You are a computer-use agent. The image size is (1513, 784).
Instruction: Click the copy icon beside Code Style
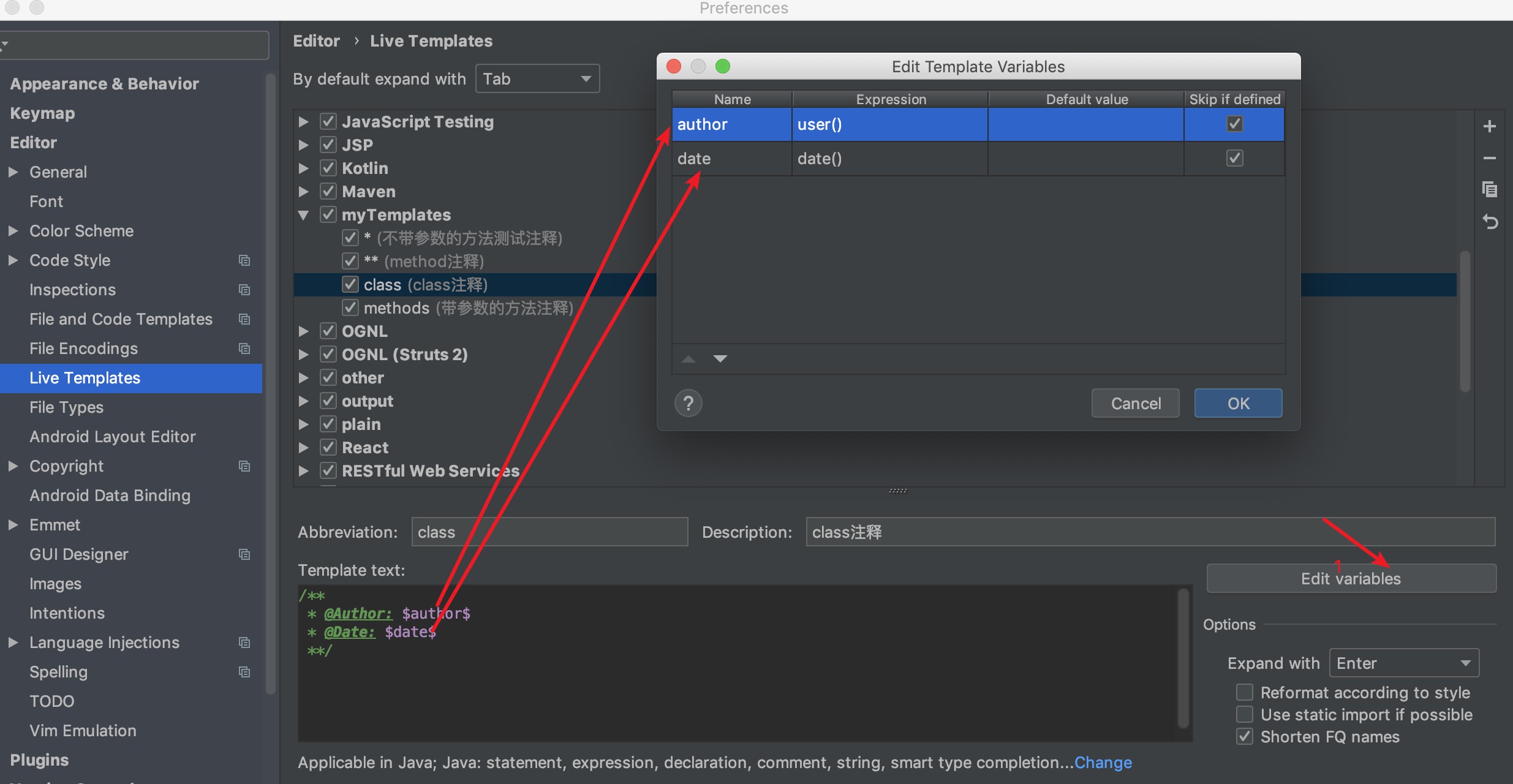244,260
